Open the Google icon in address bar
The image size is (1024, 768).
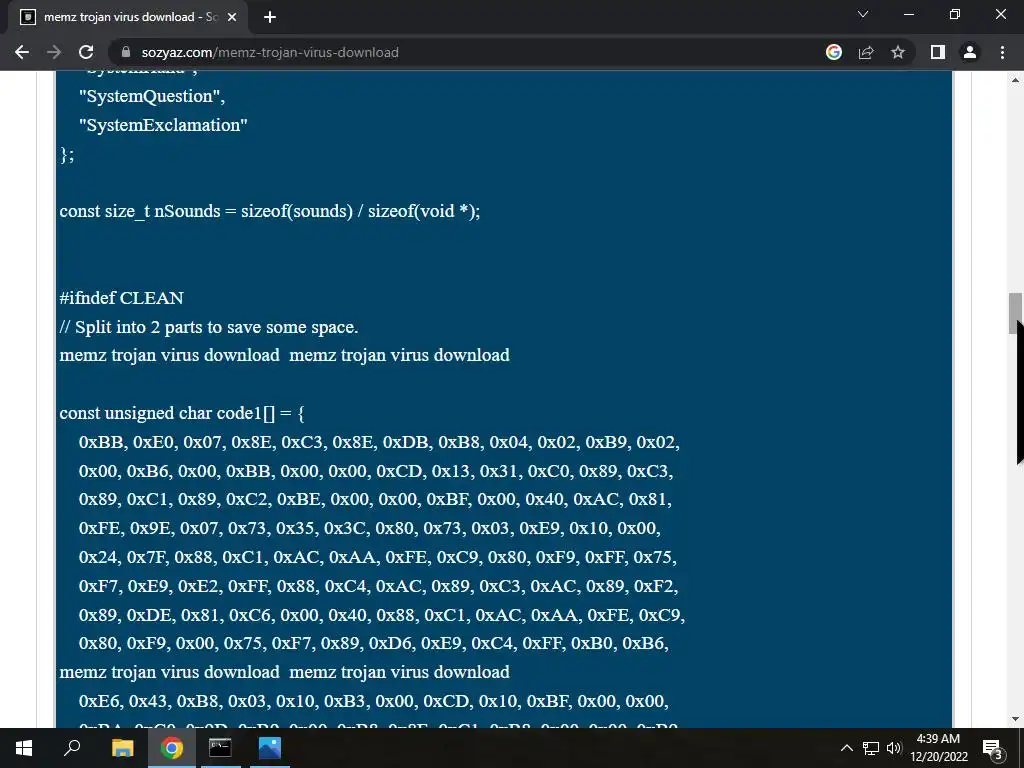click(x=834, y=52)
